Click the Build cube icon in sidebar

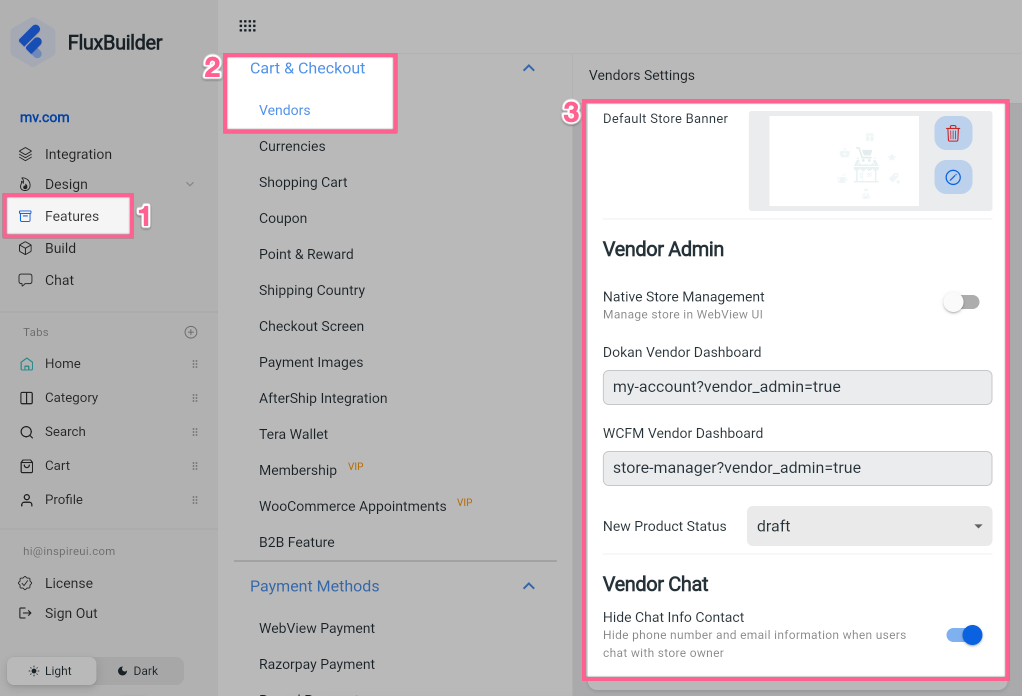pyautogui.click(x=26, y=248)
